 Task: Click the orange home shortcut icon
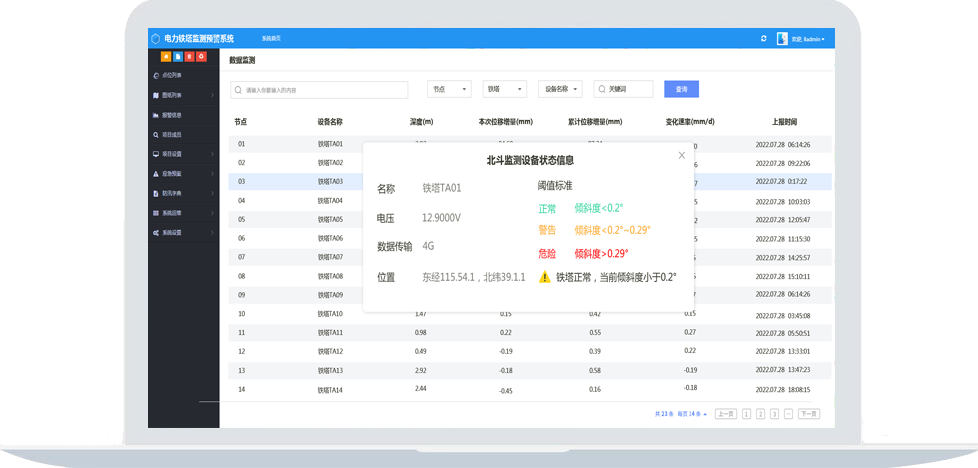pyautogui.click(x=166, y=57)
